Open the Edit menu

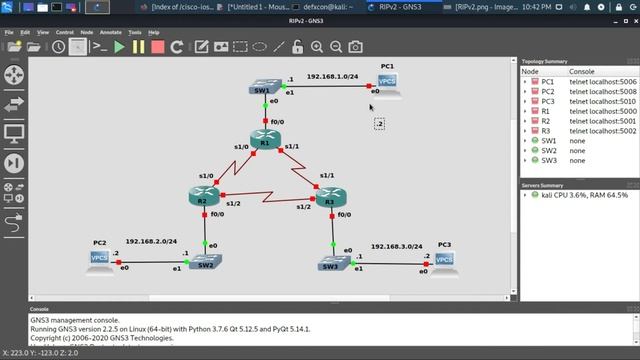(25, 32)
